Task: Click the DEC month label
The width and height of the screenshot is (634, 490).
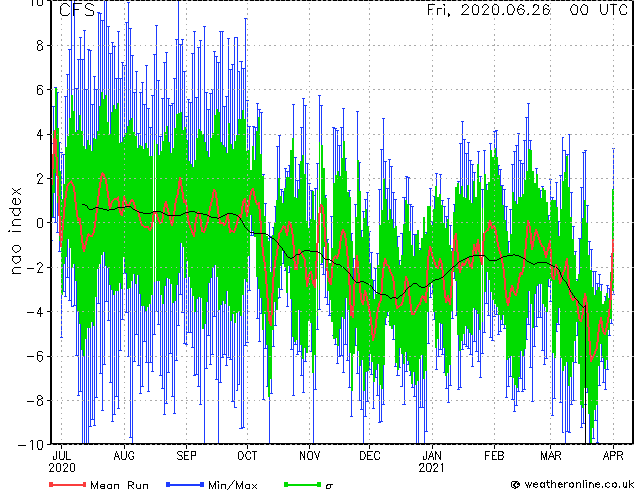Action: [370, 456]
